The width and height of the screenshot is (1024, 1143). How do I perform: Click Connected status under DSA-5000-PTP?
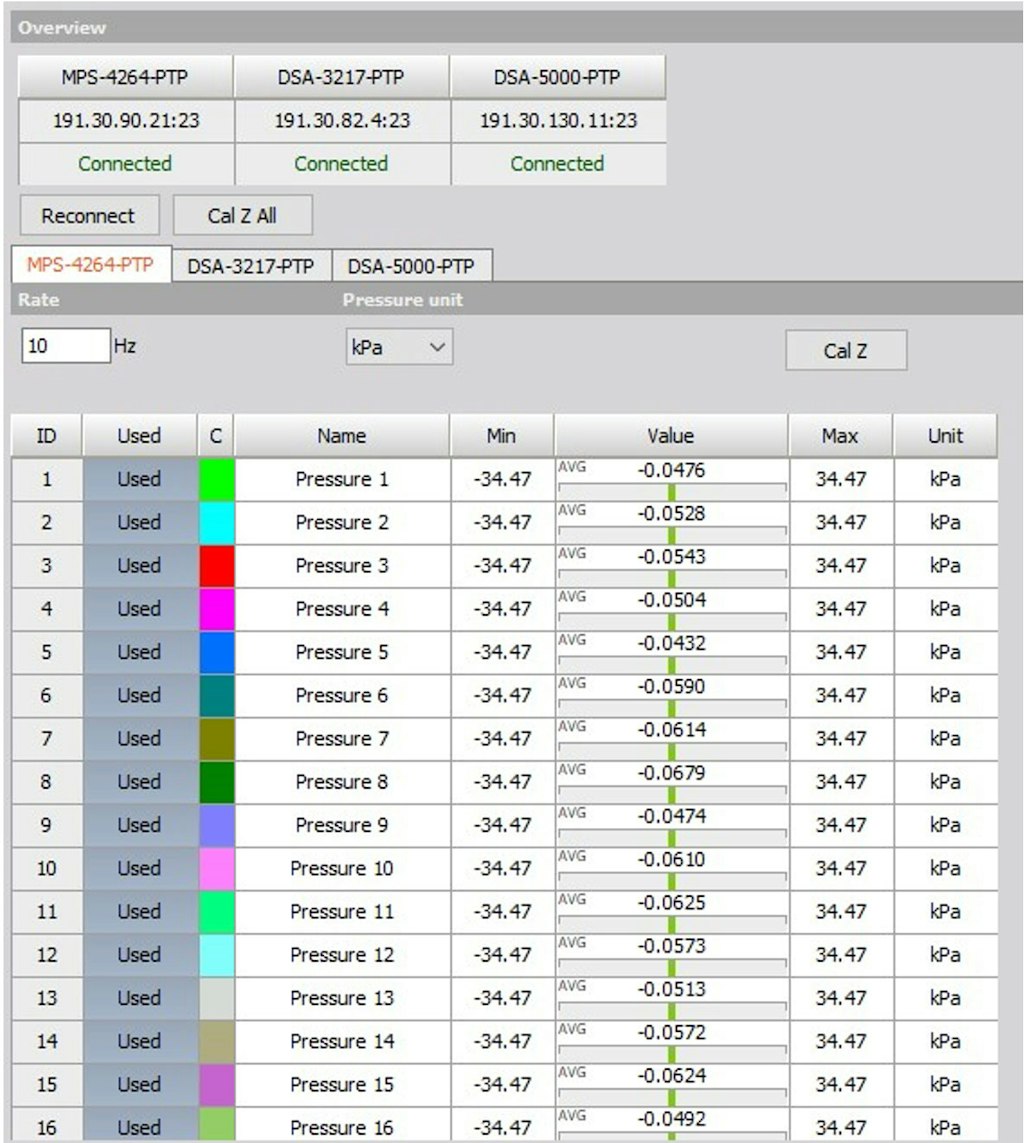click(558, 163)
